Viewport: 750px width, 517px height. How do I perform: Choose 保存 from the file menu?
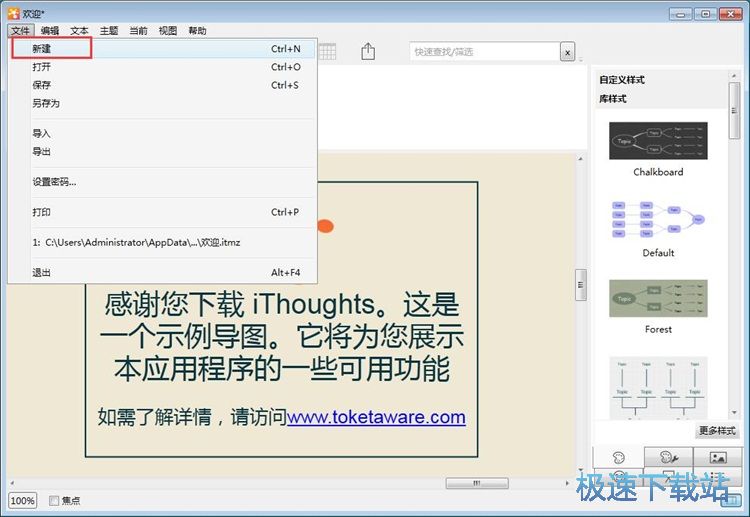[163, 85]
